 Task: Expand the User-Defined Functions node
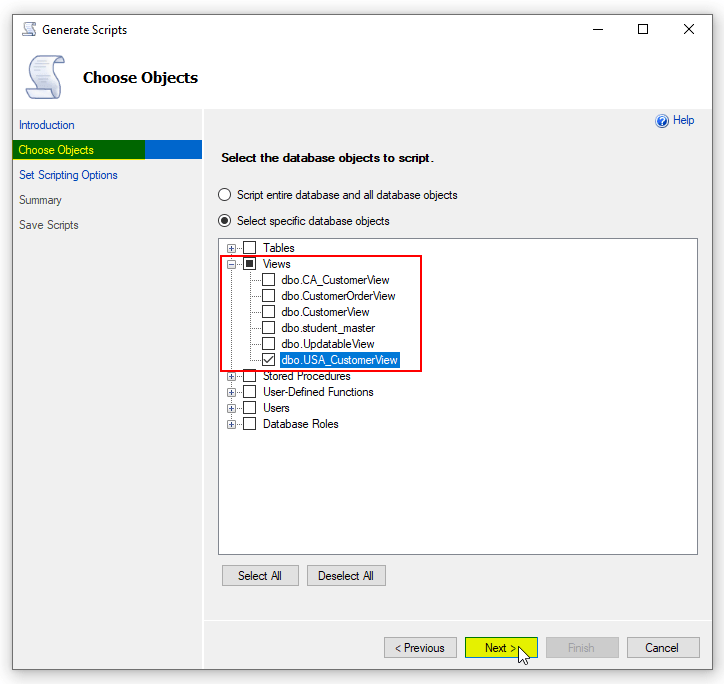coord(231,393)
